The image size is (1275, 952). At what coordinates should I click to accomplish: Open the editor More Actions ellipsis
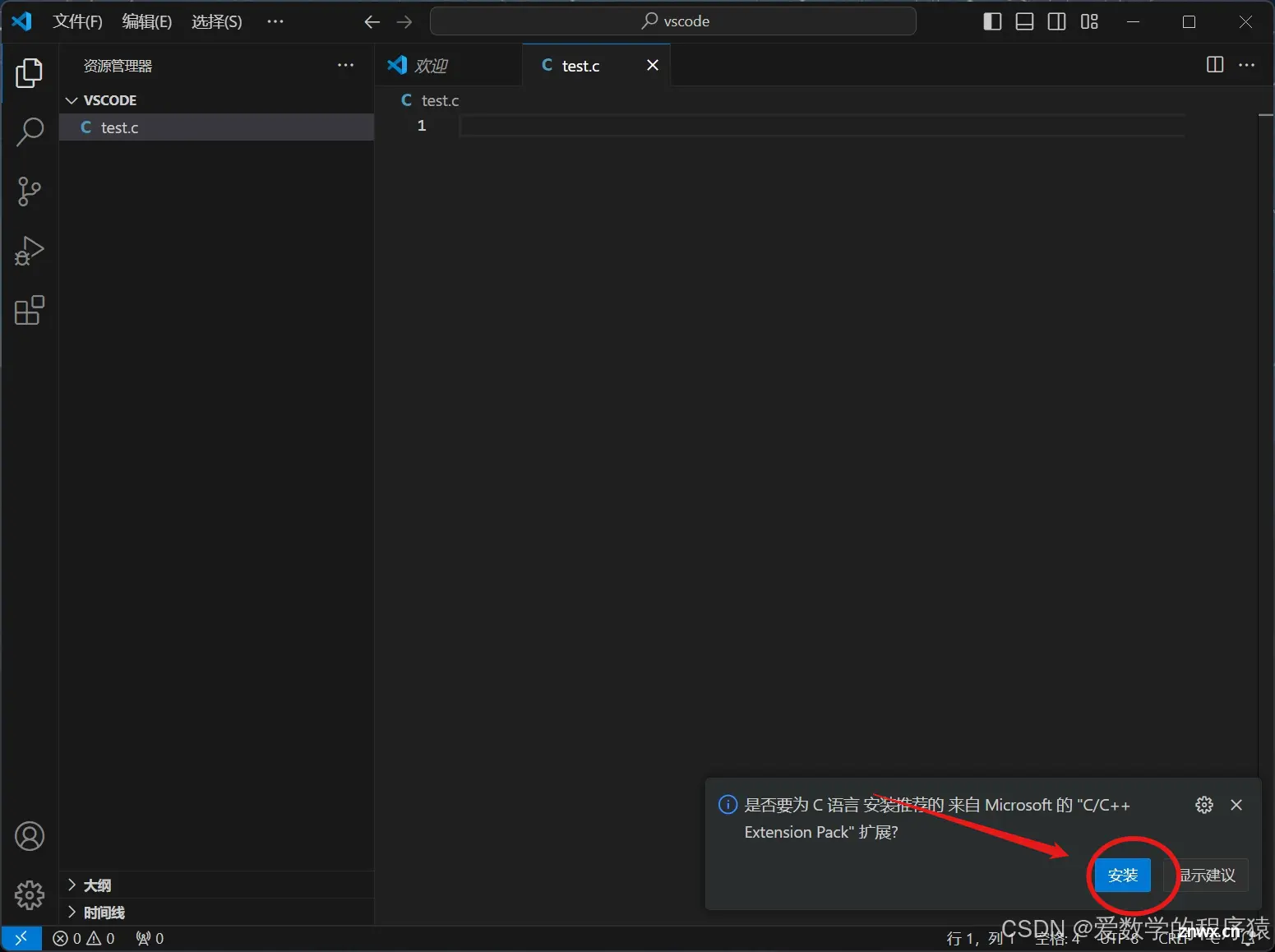click(1246, 65)
